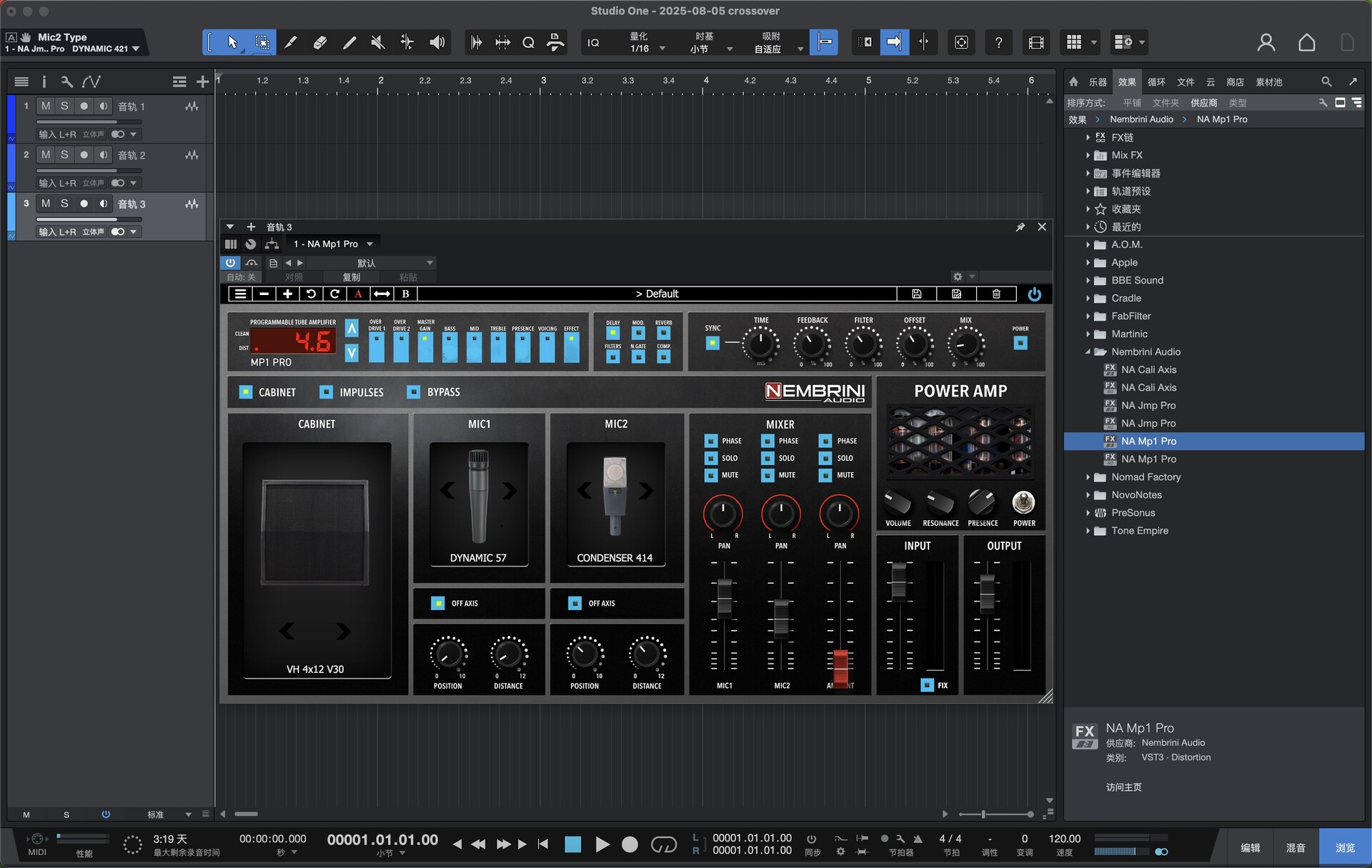
Task: Open the help question mark button
Action: pyautogui.click(x=998, y=43)
